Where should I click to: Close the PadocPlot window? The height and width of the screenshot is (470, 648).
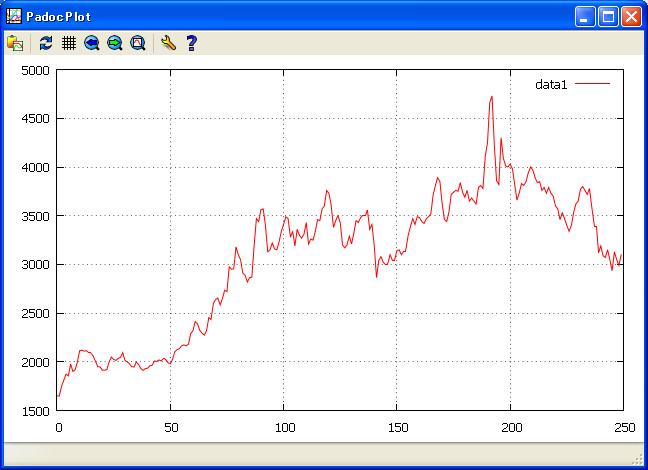pos(631,16)
